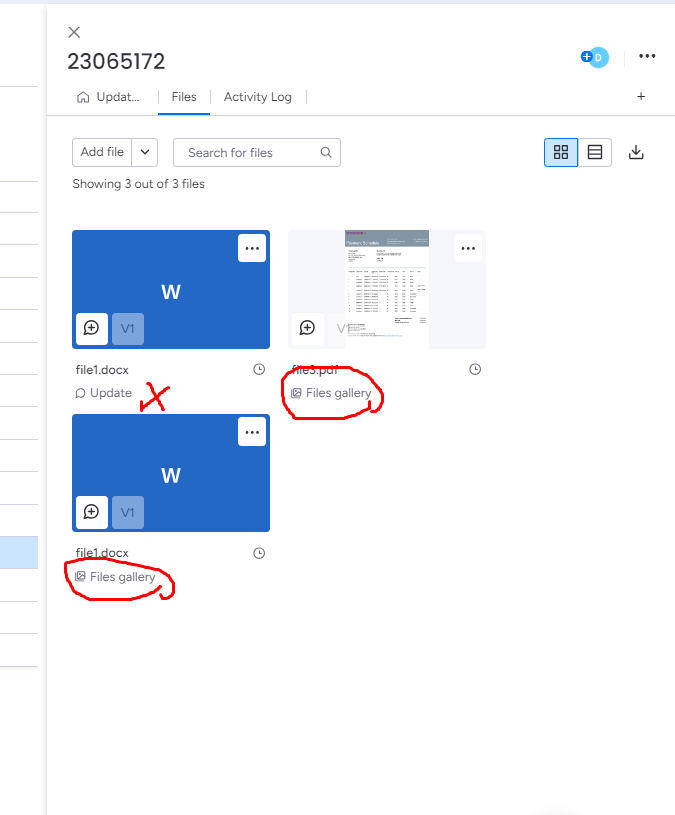
Task: Open more options on first file1.docx
Action: click(x=252, y=248)
